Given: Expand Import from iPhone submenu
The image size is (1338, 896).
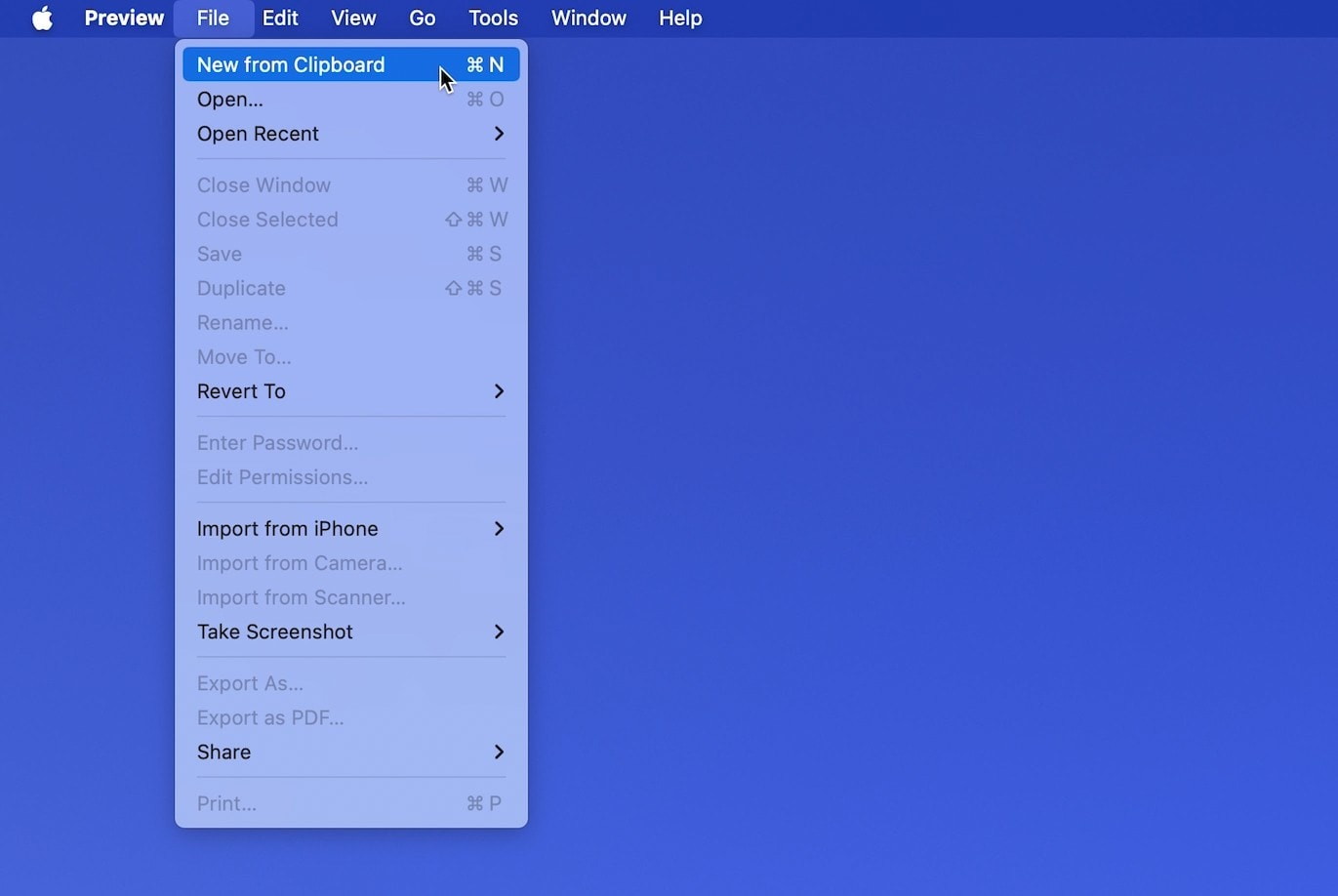Looking at the screenshot, I should tap(351, 529).
